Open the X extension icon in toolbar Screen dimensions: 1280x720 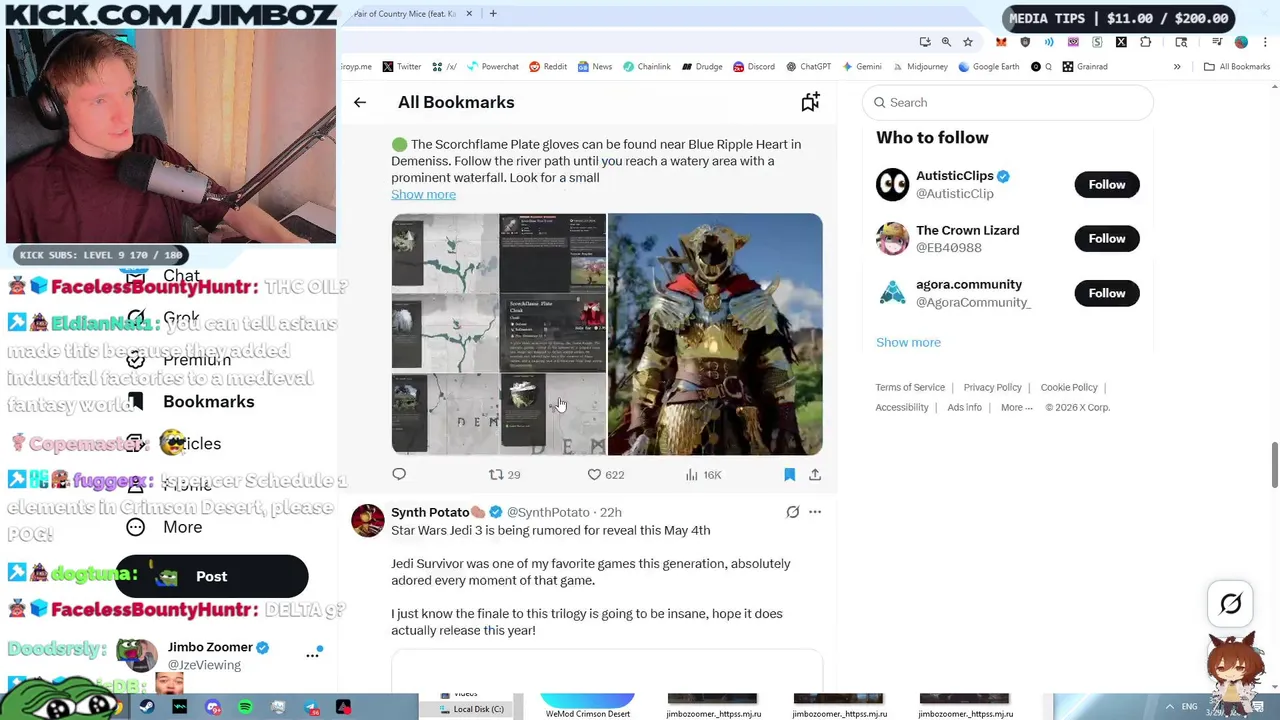click(x=1121, y=42)
